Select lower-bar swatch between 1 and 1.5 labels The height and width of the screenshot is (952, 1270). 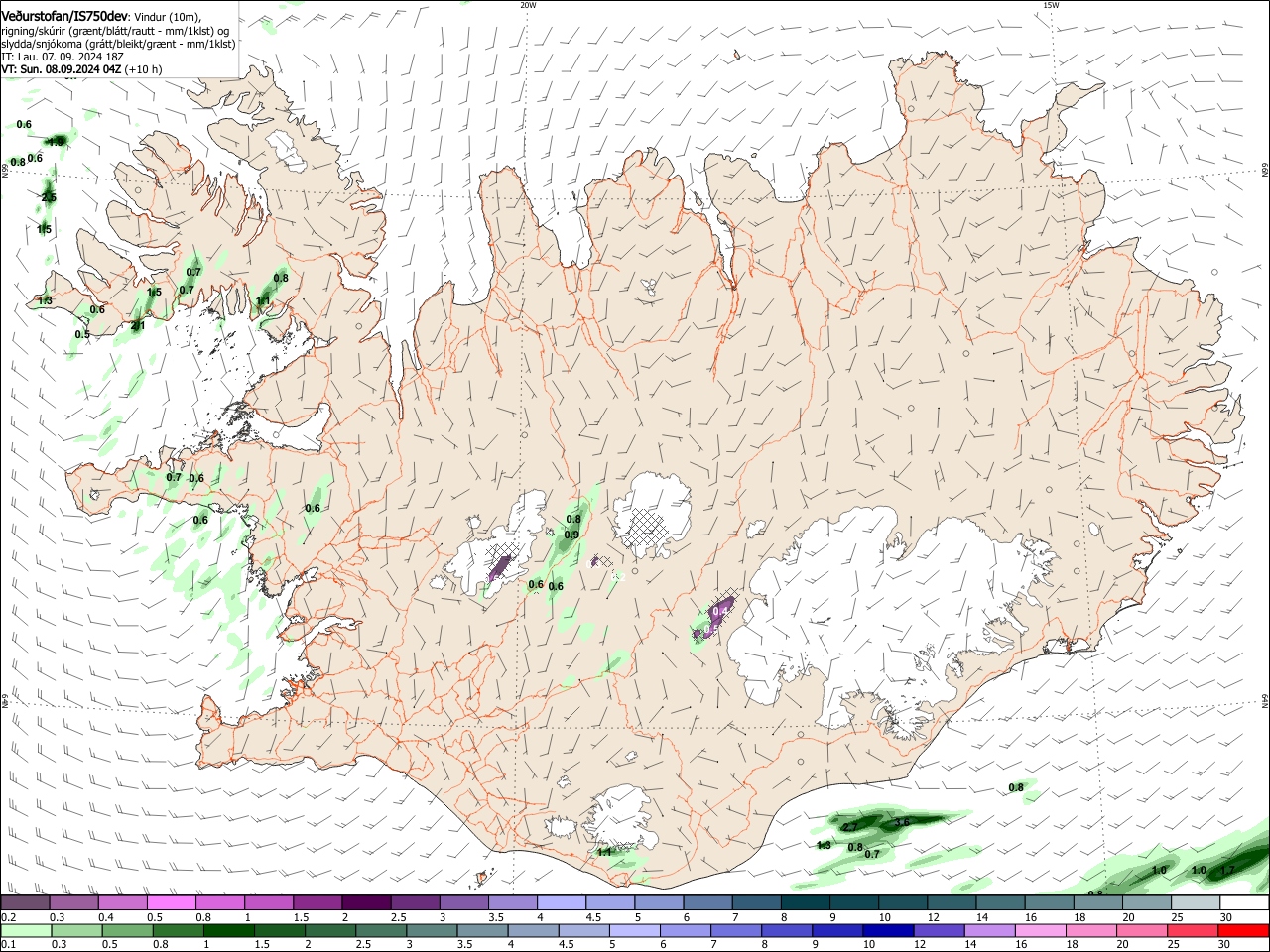pyautogui.click(x=227, y=930)
